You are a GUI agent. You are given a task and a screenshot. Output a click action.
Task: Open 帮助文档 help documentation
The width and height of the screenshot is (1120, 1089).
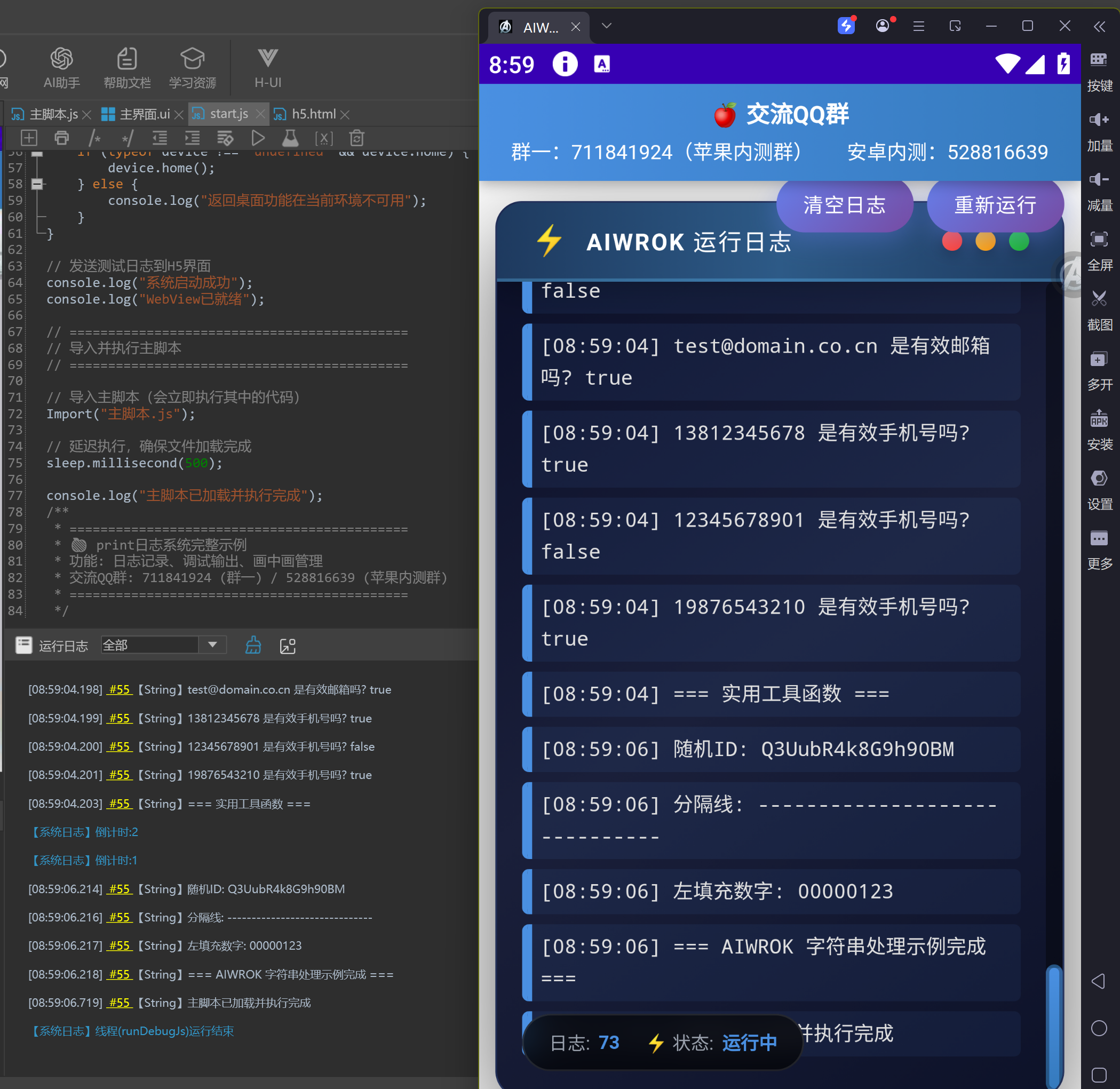[x=127, y=68]
